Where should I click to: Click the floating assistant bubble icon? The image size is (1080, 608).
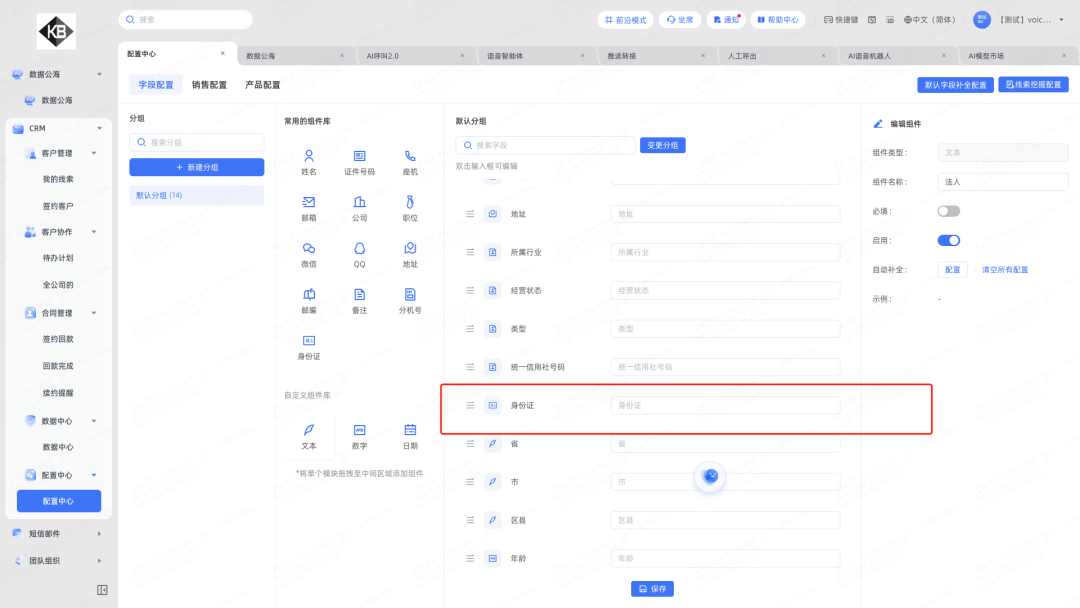[x=710, y=476]
